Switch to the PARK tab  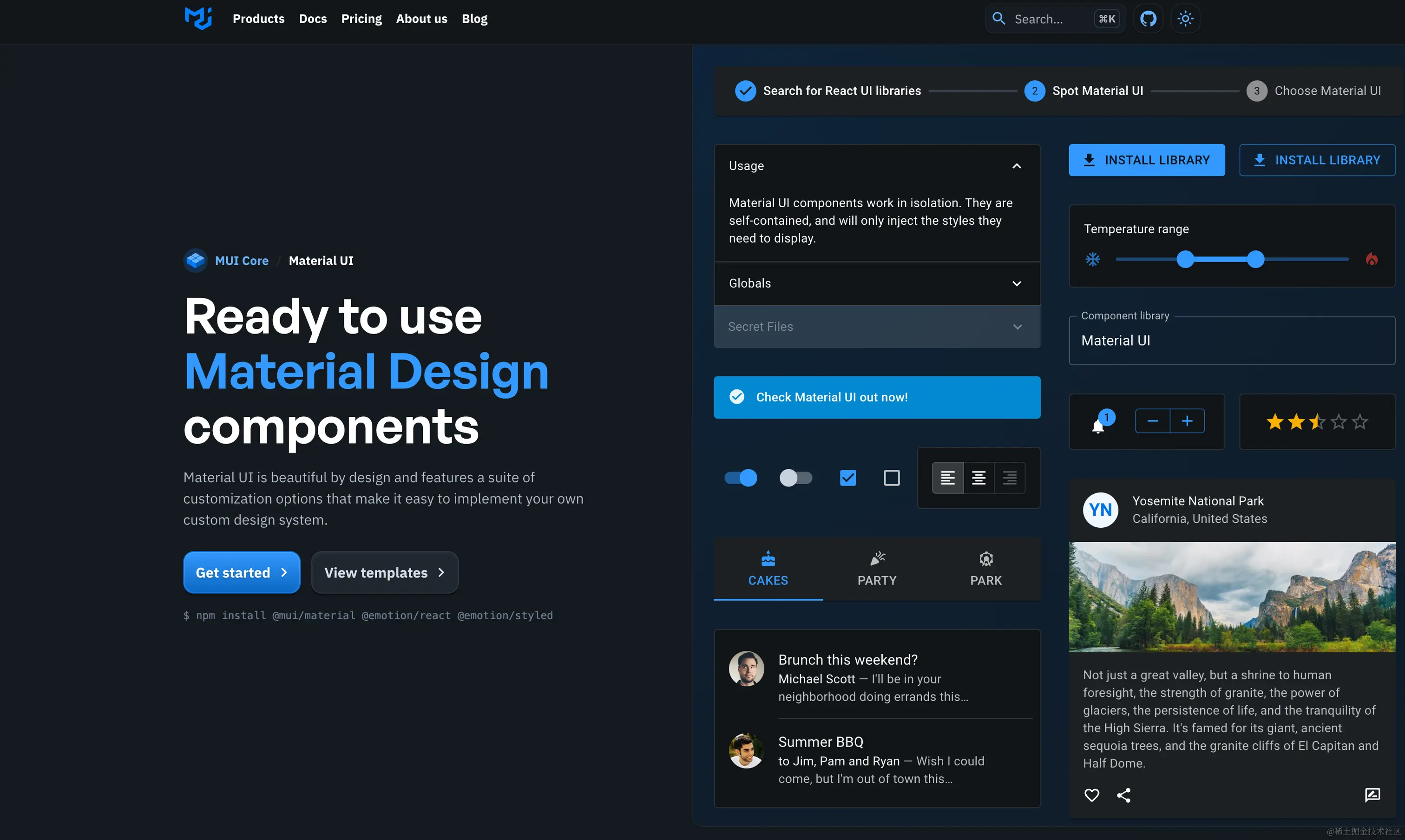click(x=986, y=569)
